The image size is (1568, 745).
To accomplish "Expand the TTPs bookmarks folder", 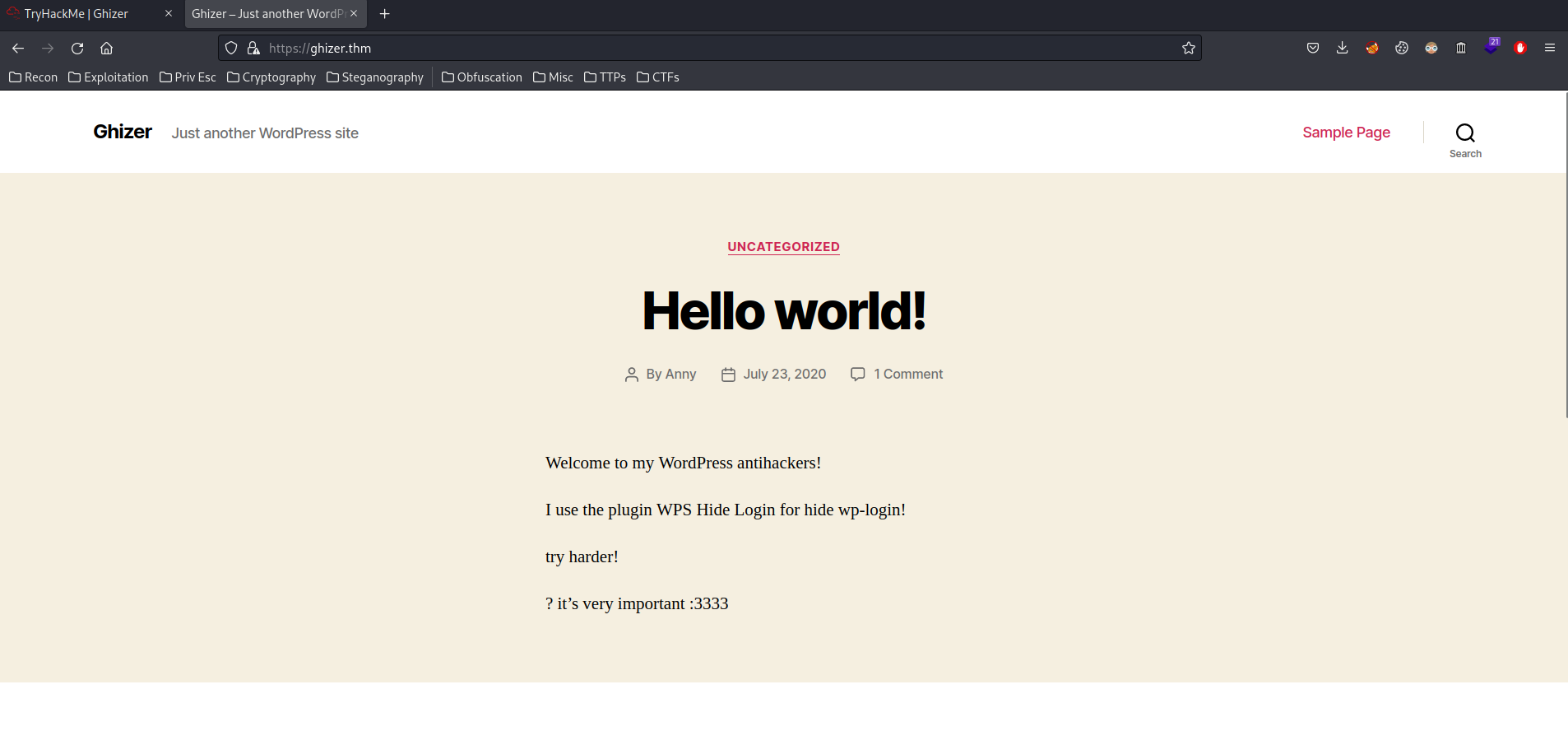I will [x=605, y=77].
